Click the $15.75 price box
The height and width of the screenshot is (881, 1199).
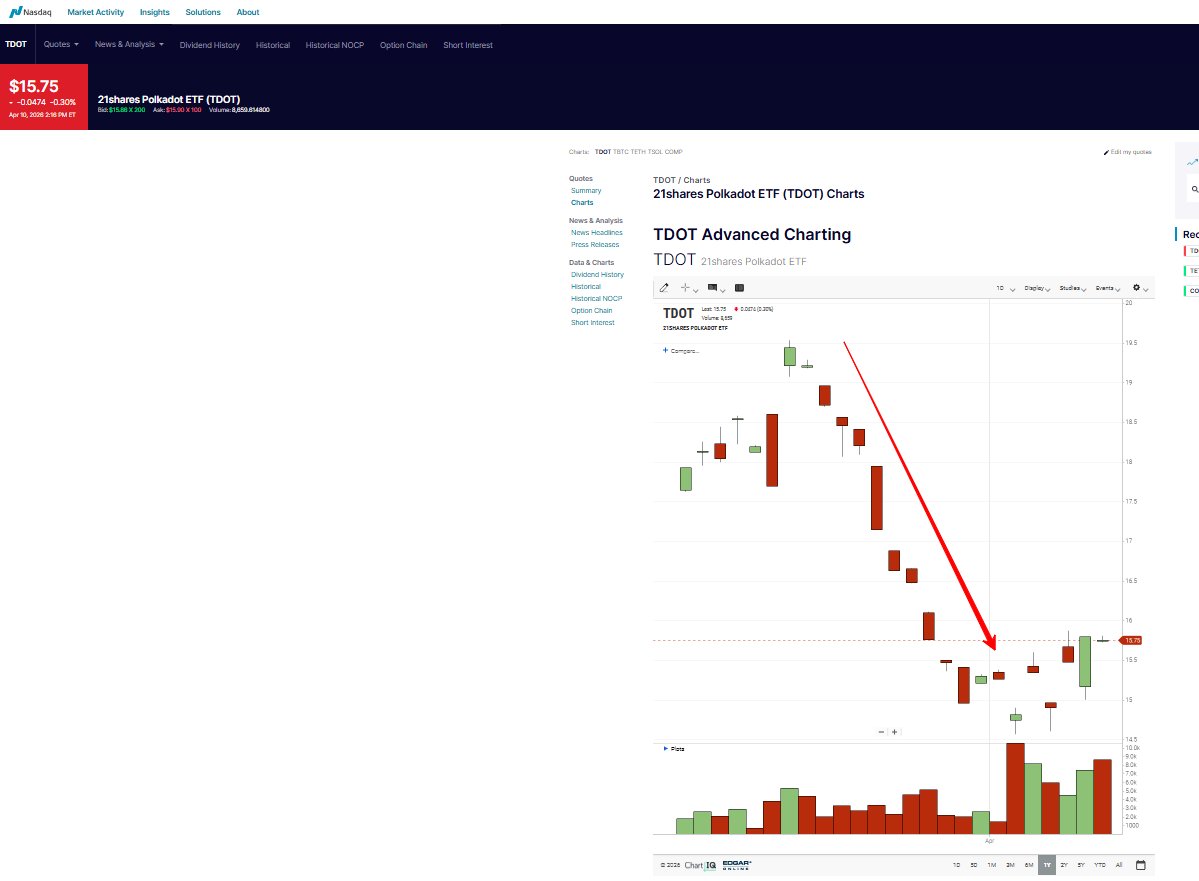click(x=44, y=97)
